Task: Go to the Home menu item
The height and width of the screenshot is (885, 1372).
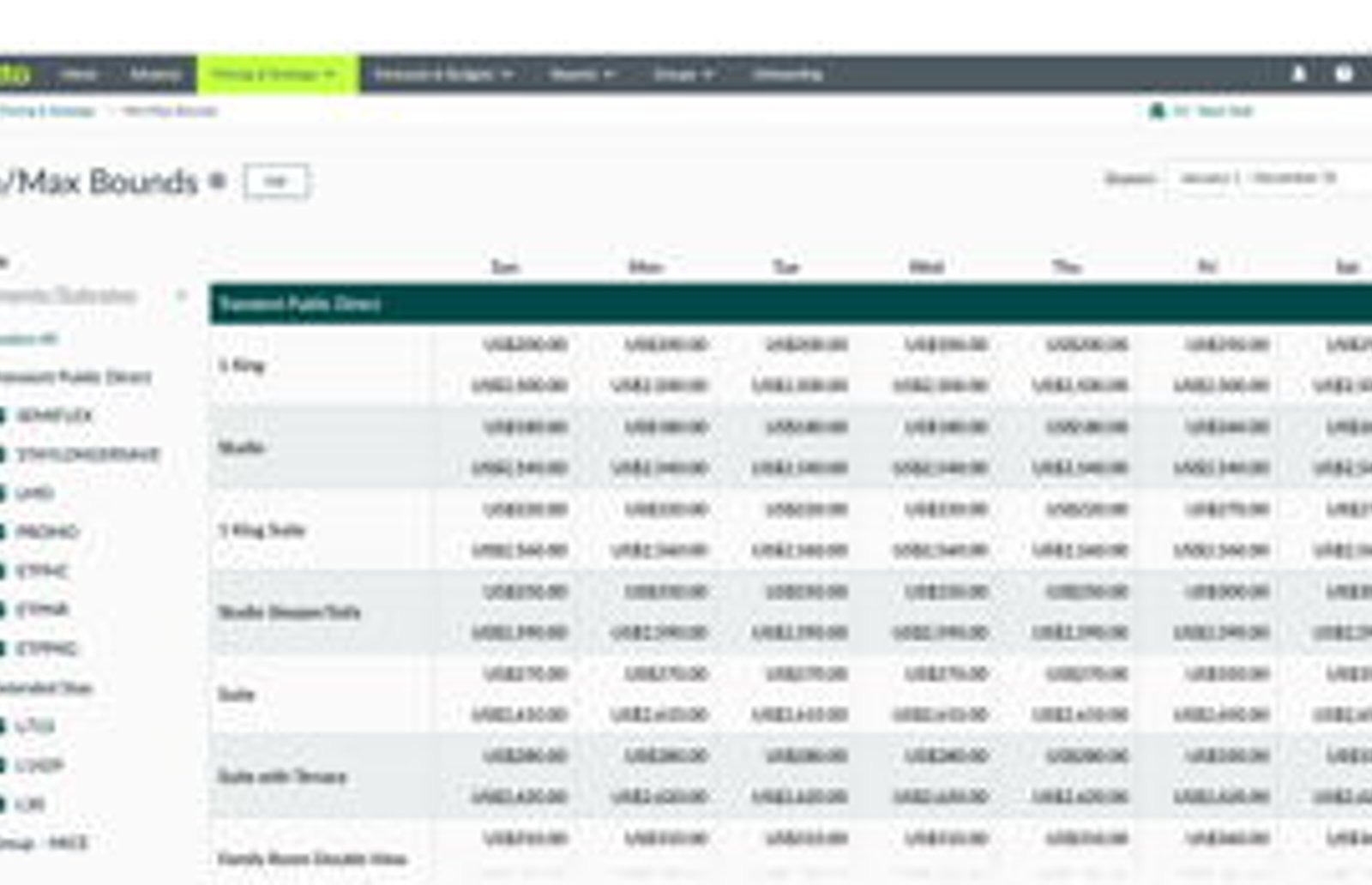Action: tap(79, 75)
